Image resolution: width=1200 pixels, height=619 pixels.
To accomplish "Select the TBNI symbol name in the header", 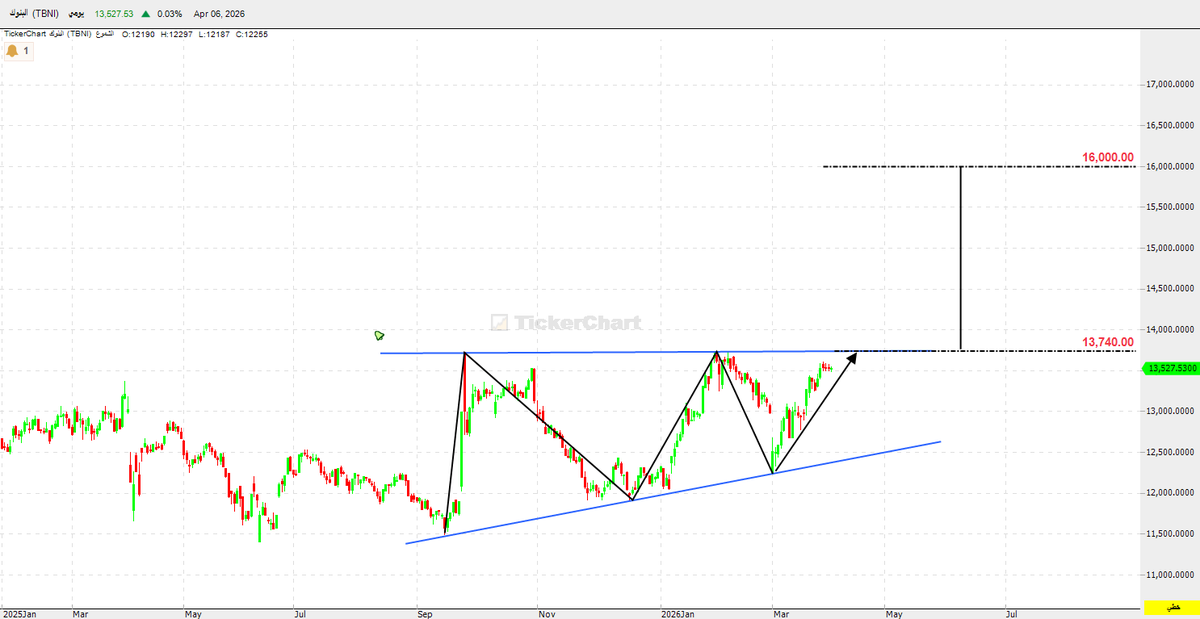I will pyautogui.click(x=34, y=14).
